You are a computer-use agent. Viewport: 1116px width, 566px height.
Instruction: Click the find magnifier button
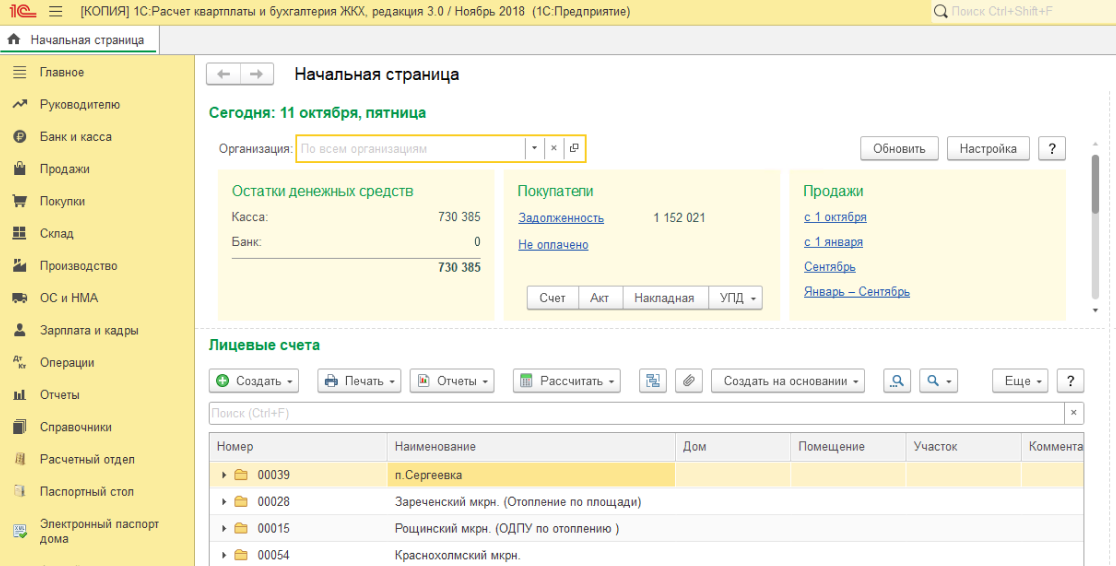pyautogui.click(x=897, y=381)
